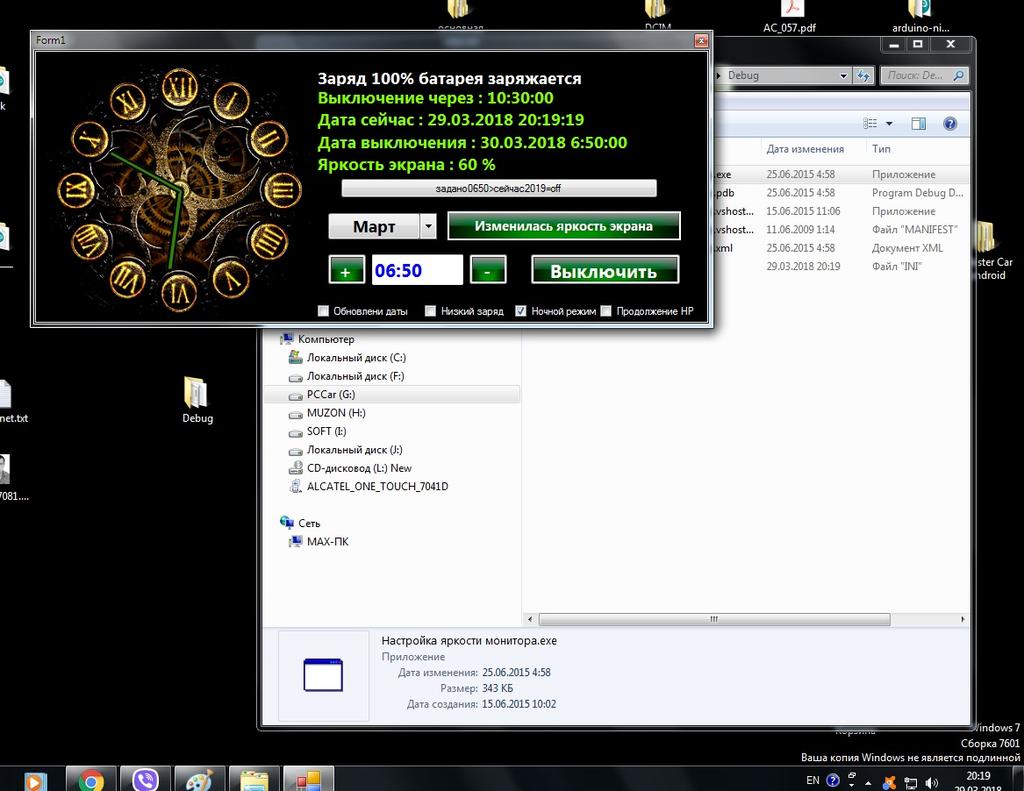The width and height of the screenshot is (1024, 791).
Task: Click the Explorer help question mark icon
Action: pos(950,124)
